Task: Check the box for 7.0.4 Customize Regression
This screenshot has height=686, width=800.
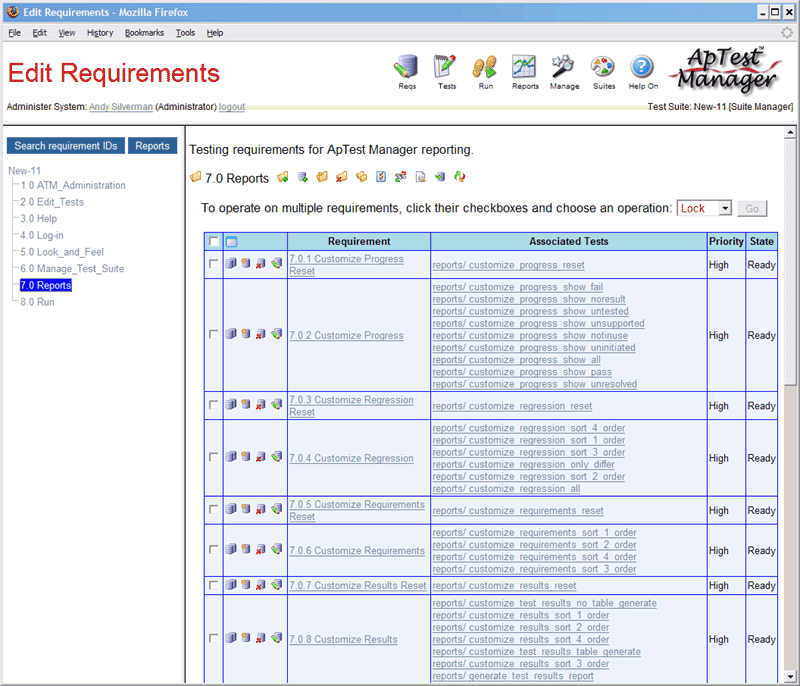Action: tap(213, 457)
